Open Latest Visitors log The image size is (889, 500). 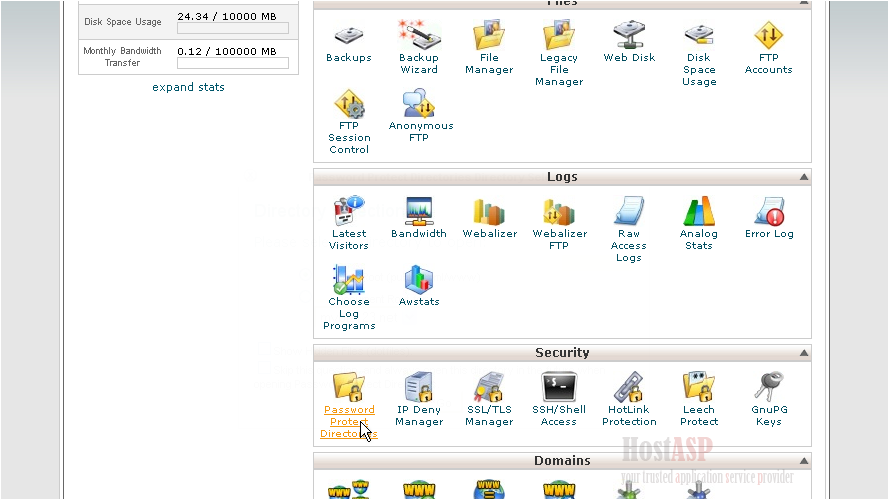[x=348, y=212]
